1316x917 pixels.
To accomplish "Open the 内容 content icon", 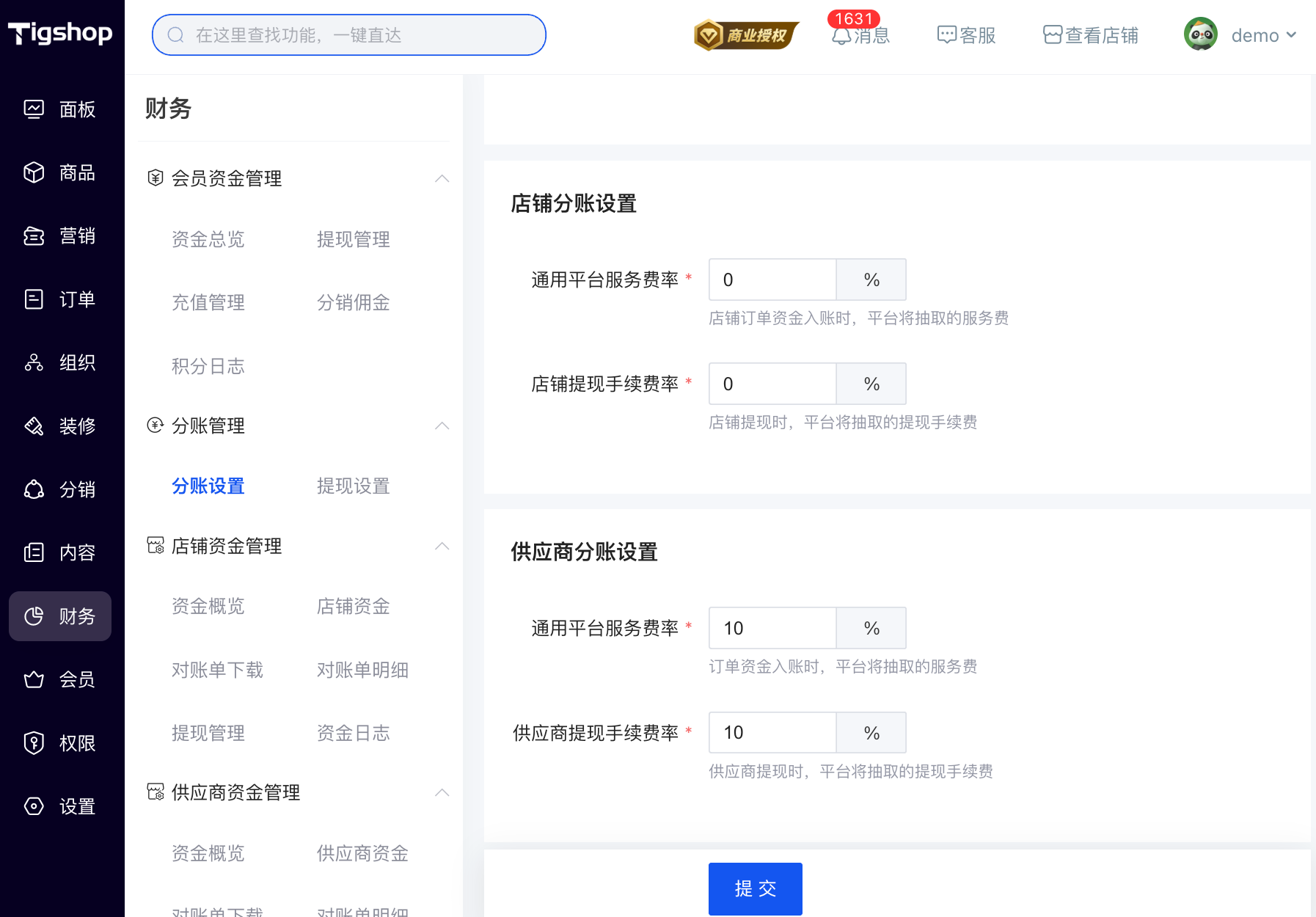I will click(x=34, y=552).
